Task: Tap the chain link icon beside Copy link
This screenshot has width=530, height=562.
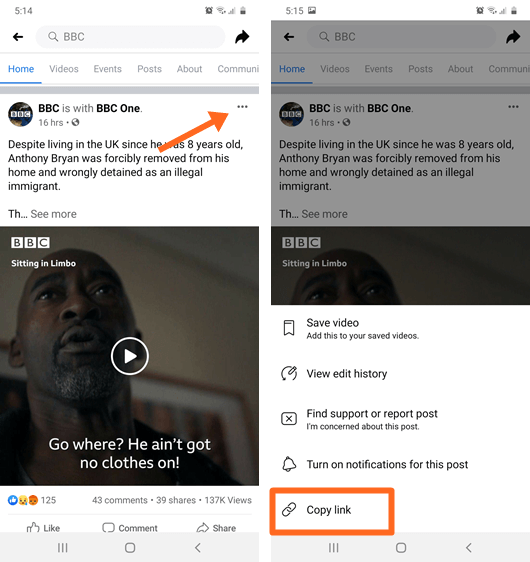Action: tap(289, 509)
